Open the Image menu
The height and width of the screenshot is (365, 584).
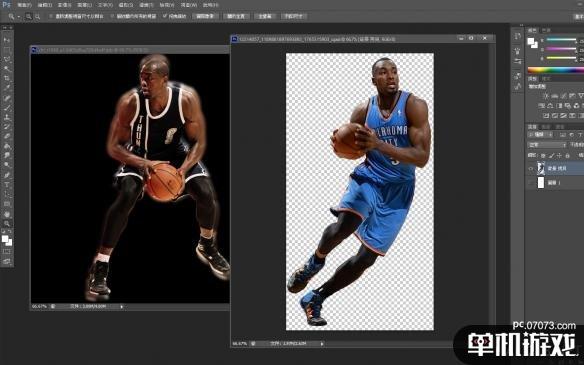[65, 5]
